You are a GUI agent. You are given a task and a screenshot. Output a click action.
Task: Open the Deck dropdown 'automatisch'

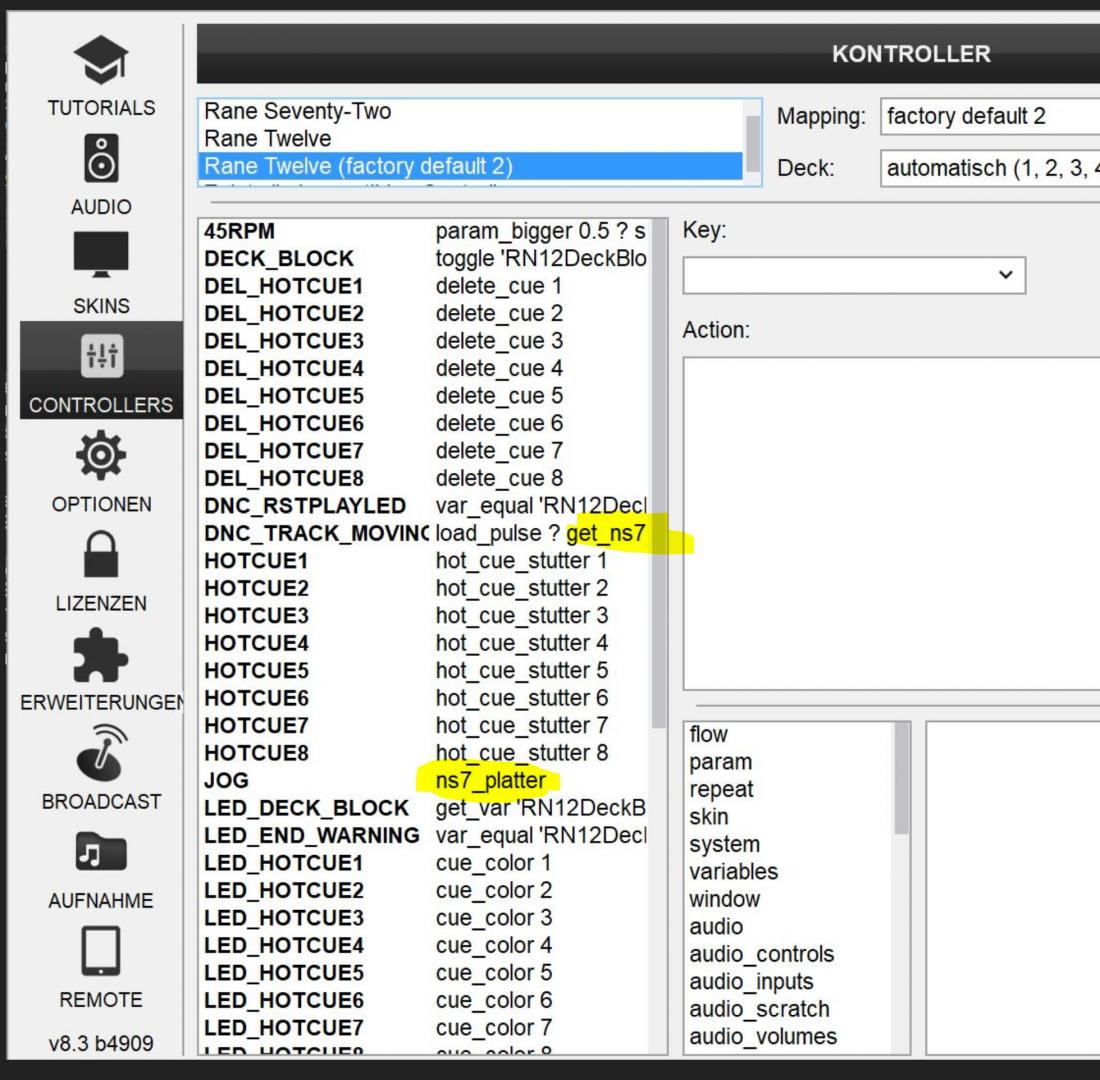click(989, 168)
